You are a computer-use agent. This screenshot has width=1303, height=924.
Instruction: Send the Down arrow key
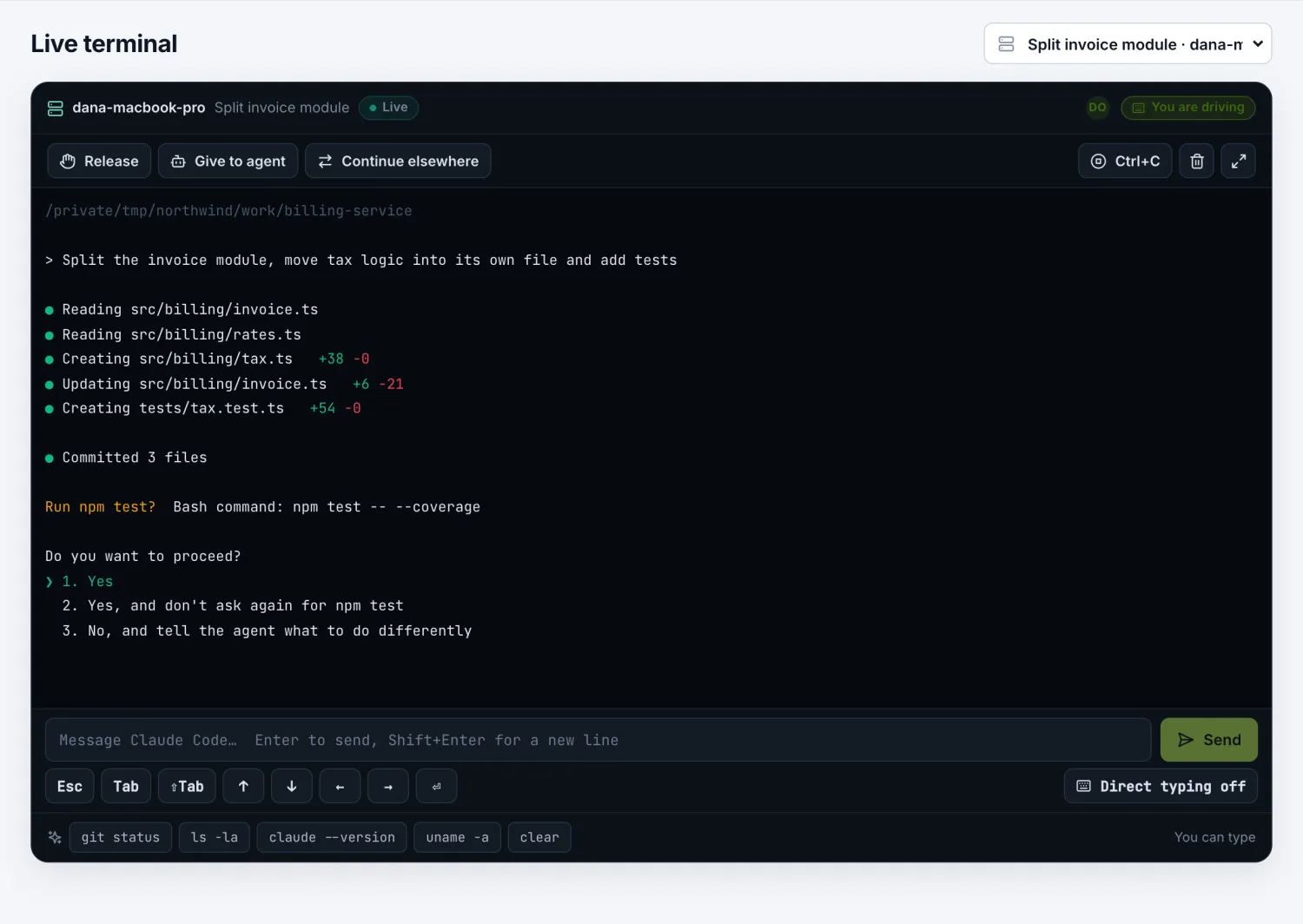click(292, 786)
